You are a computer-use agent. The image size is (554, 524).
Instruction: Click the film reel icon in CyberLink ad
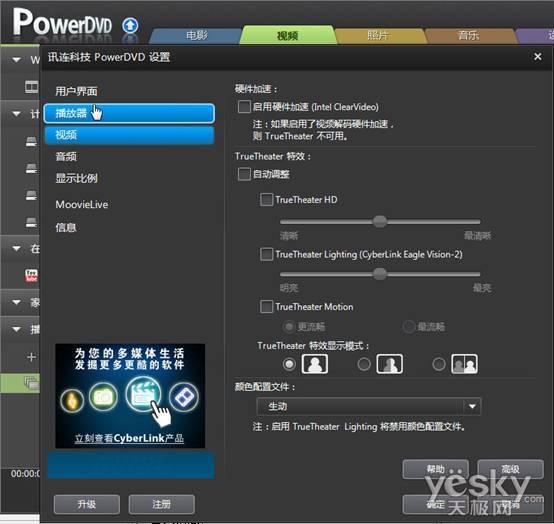(x=184, y=397)
